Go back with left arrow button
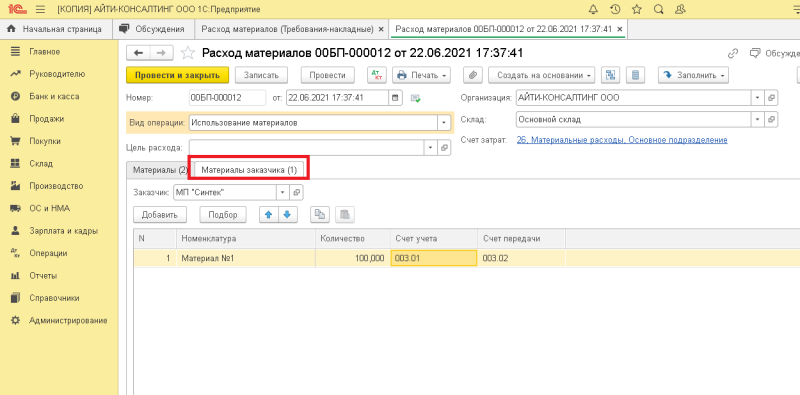Viewport: 800px width, 395px height. coord(138,53)
